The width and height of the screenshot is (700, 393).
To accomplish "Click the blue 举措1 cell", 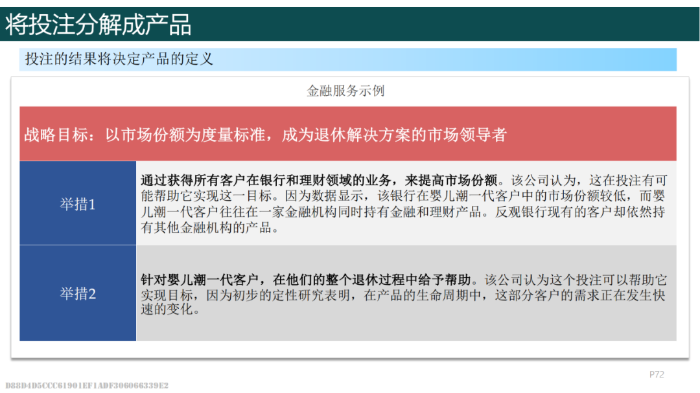I will [78, 203].
